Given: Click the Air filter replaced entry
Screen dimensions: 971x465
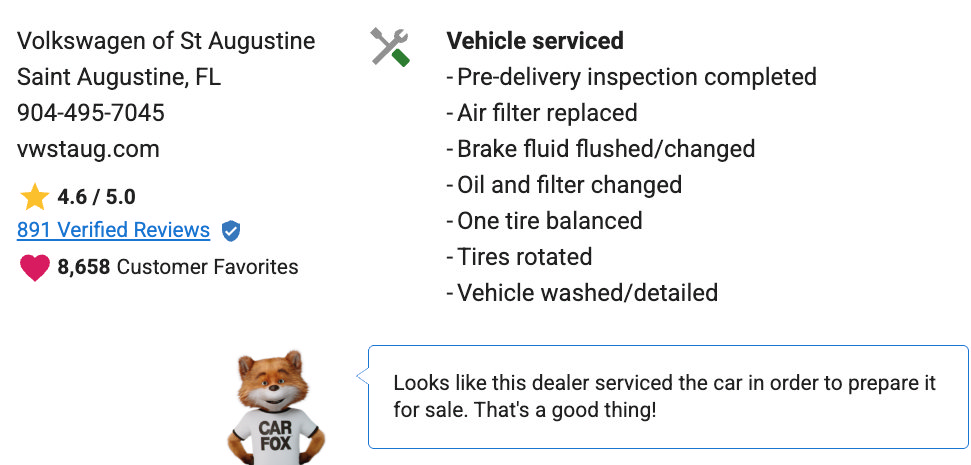Looking at the screenshot, I should (x=542, y=113).
